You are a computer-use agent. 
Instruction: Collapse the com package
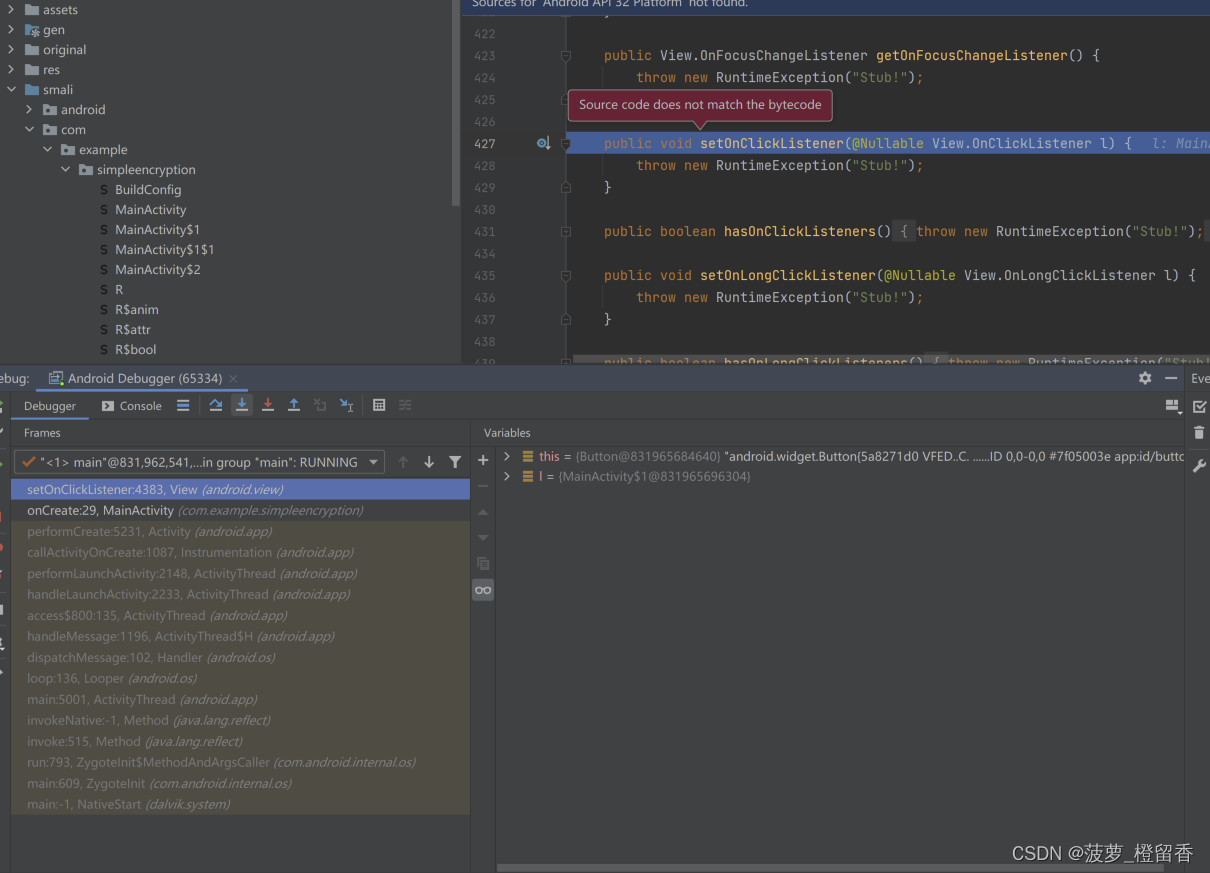(29, 130)
